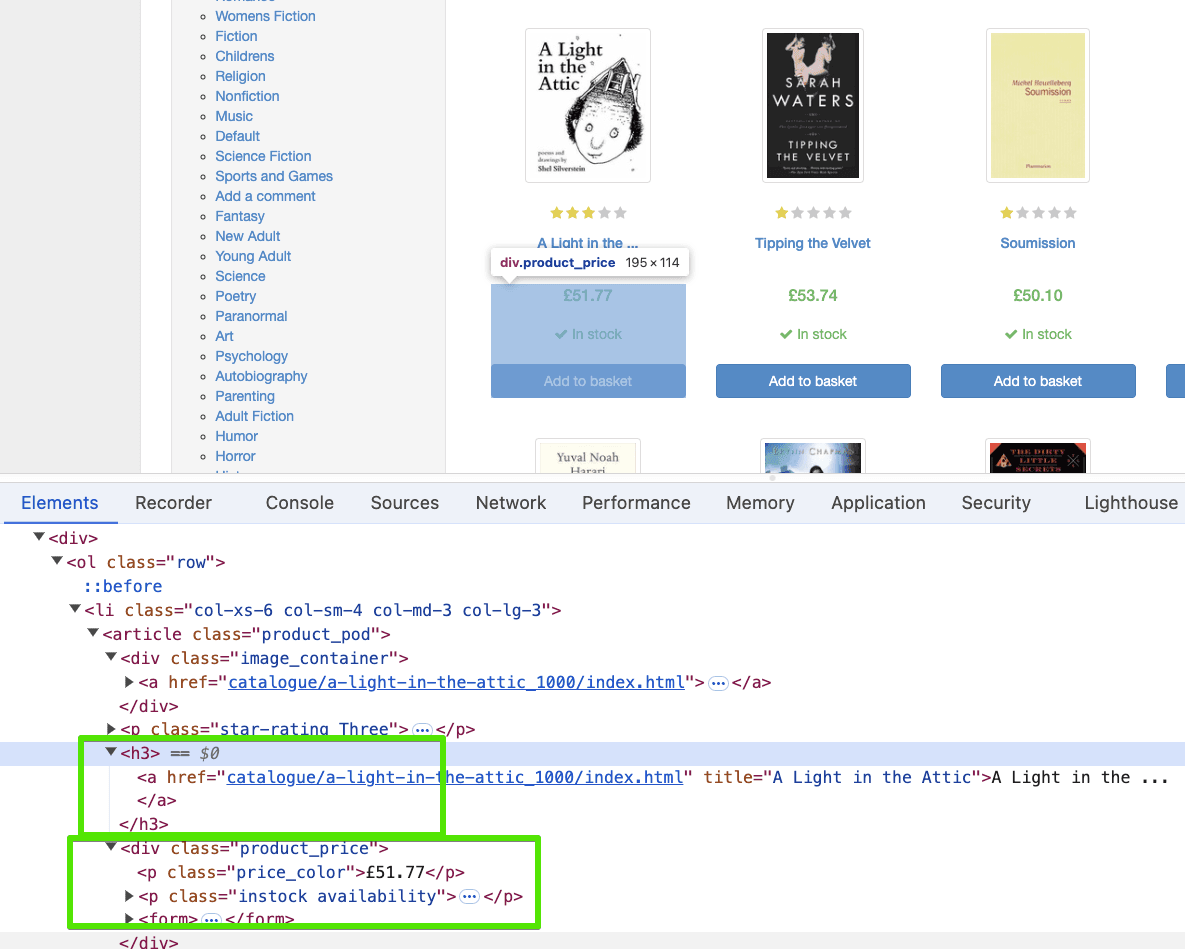Click the first star under Tipping the Velvet
1185x949 pixels.
(781, 213)
